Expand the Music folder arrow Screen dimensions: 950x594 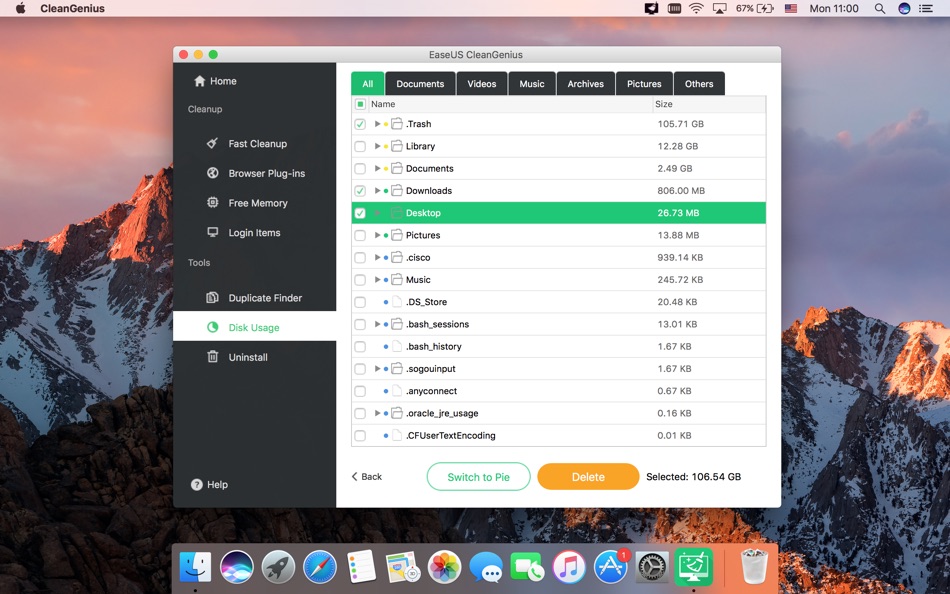377,279
